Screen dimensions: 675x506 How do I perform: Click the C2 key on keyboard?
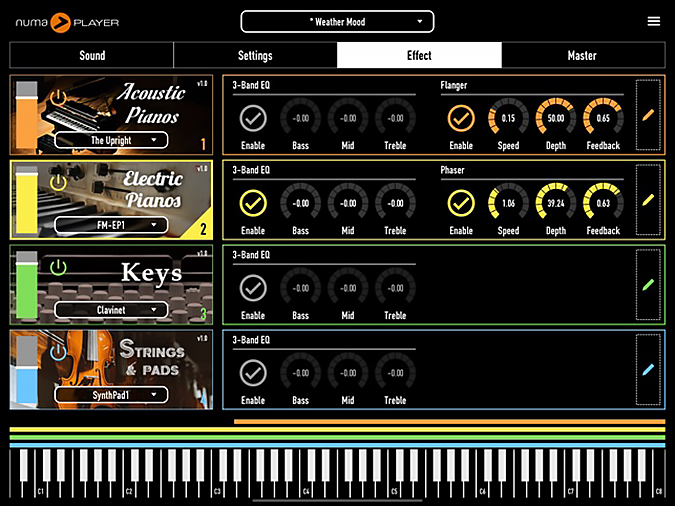128,490
